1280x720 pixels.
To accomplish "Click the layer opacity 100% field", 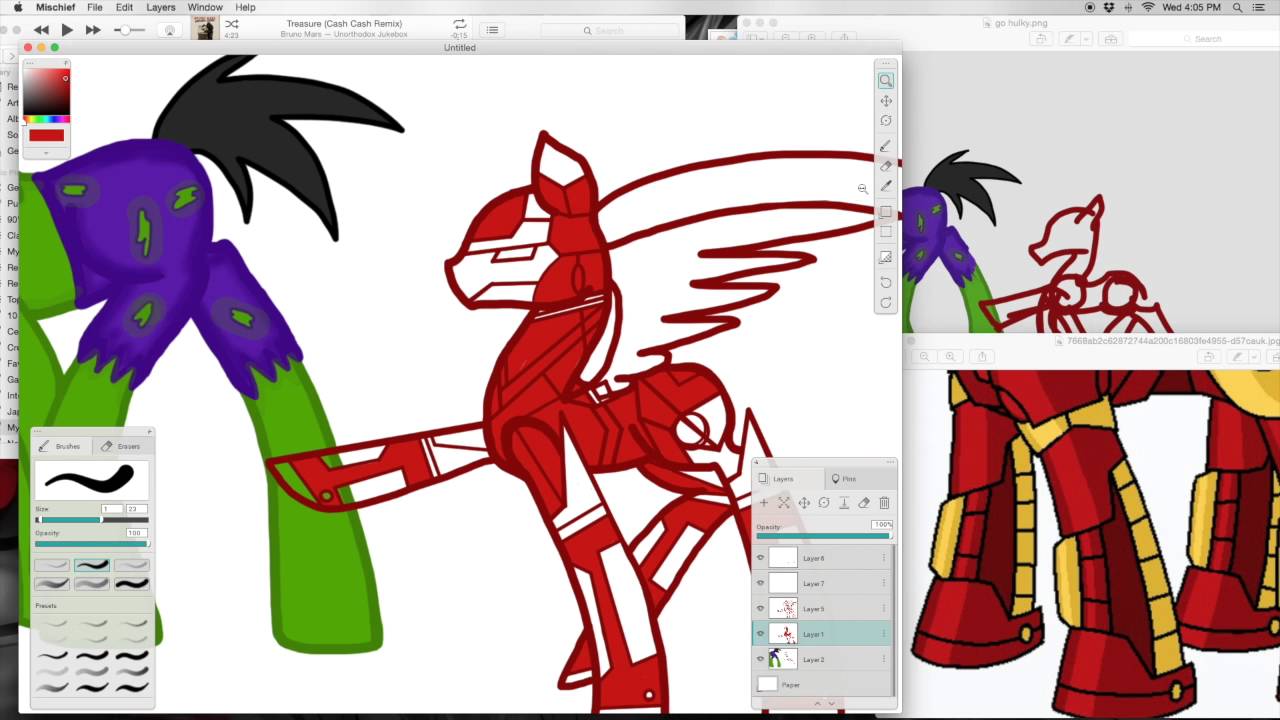I will tap(882, 525).
